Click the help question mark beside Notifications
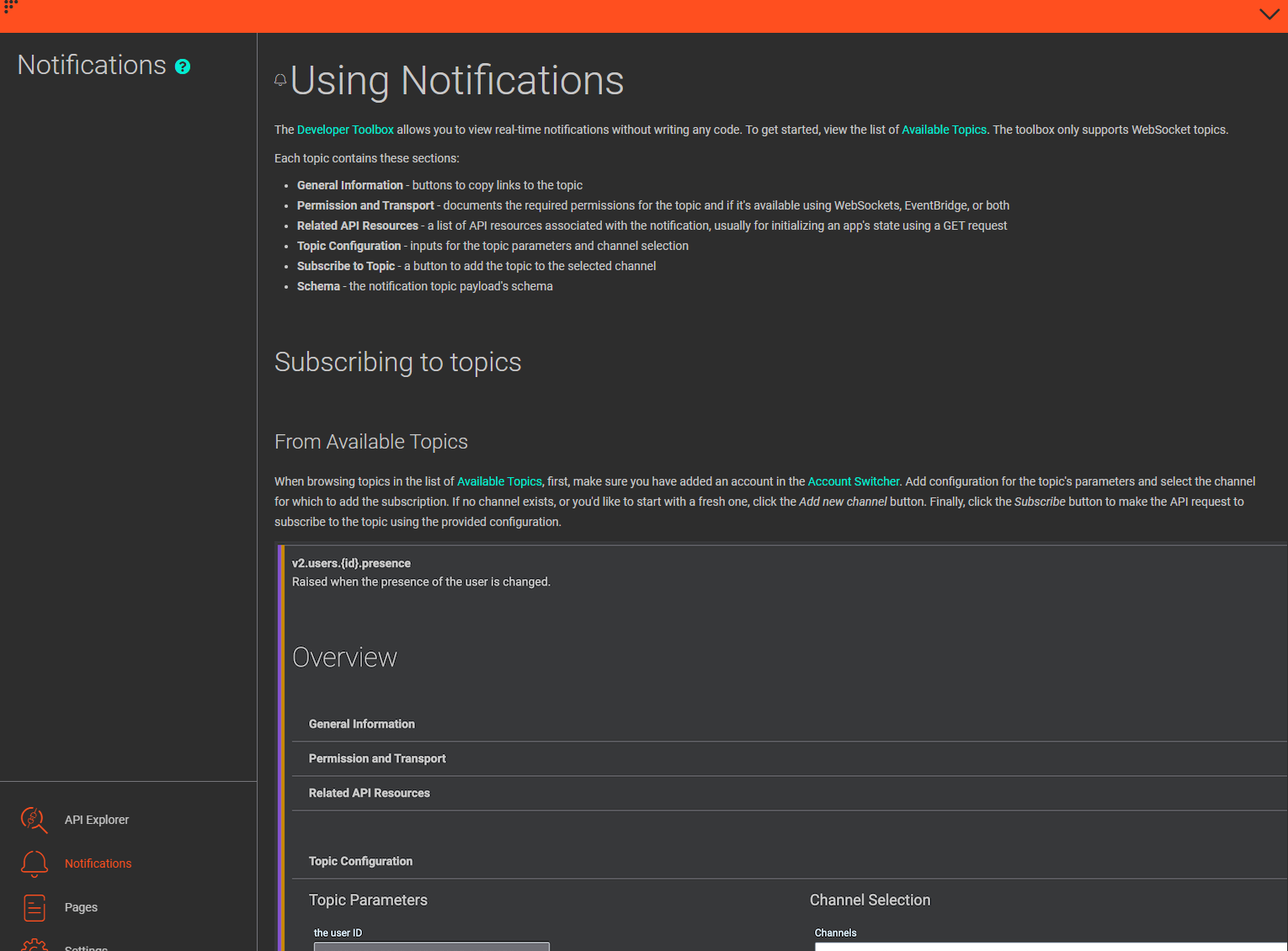The height and width of the screenshot is (951, 1288). tap(183, 66)
